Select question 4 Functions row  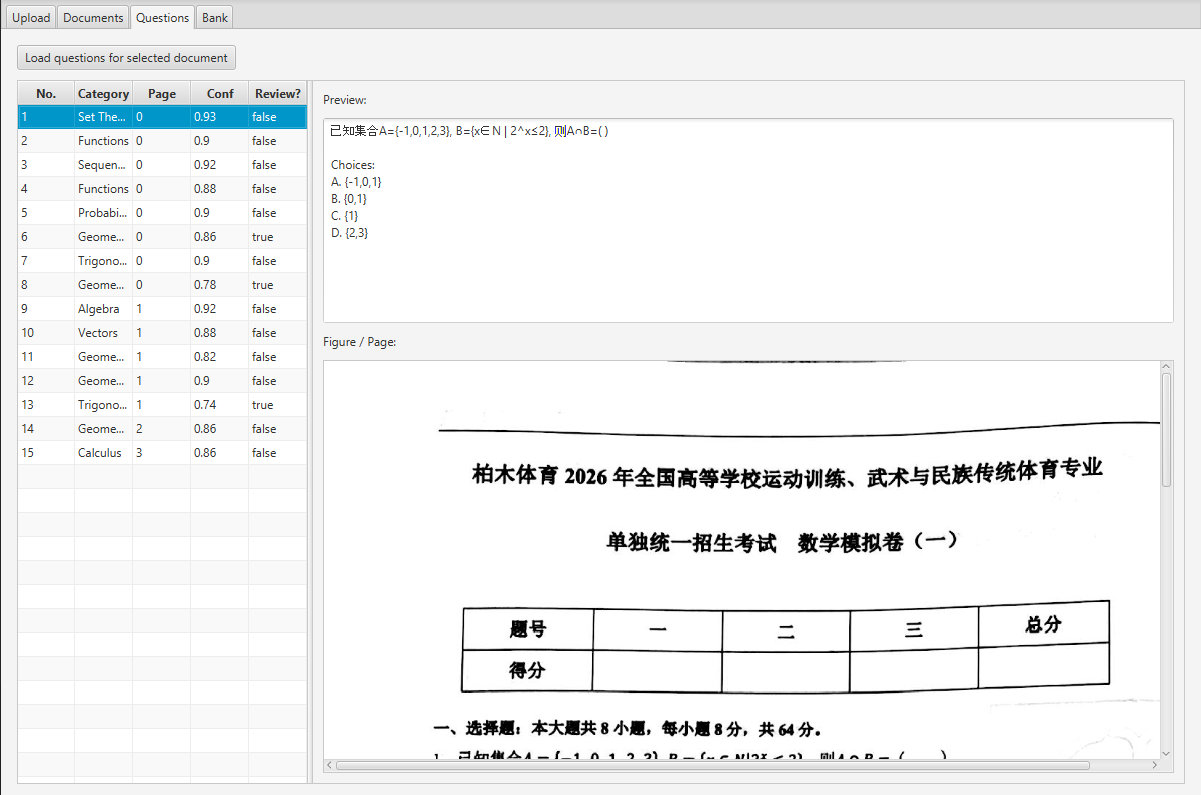point(162,189)
